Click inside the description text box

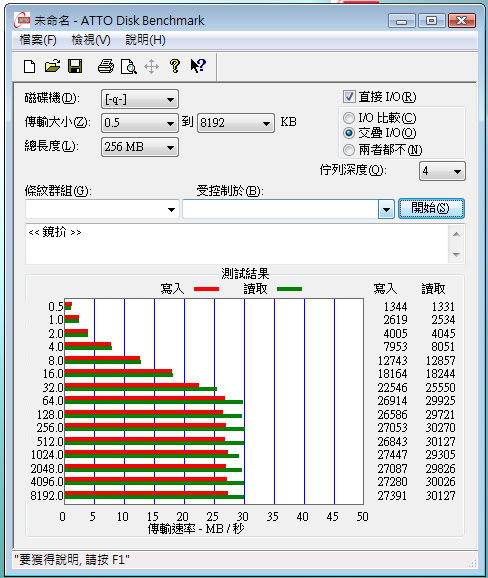click(237, 243)
